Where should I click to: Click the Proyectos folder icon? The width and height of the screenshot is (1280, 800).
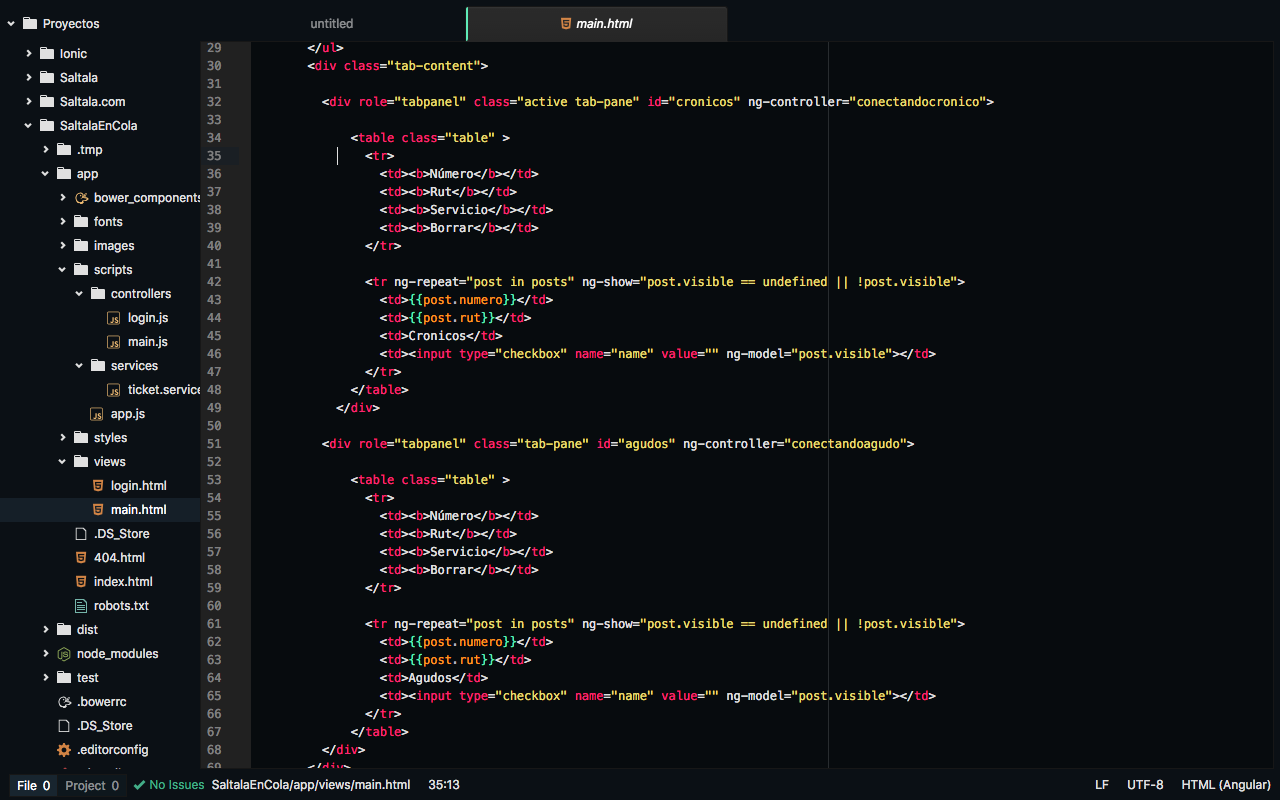[29, 23]
